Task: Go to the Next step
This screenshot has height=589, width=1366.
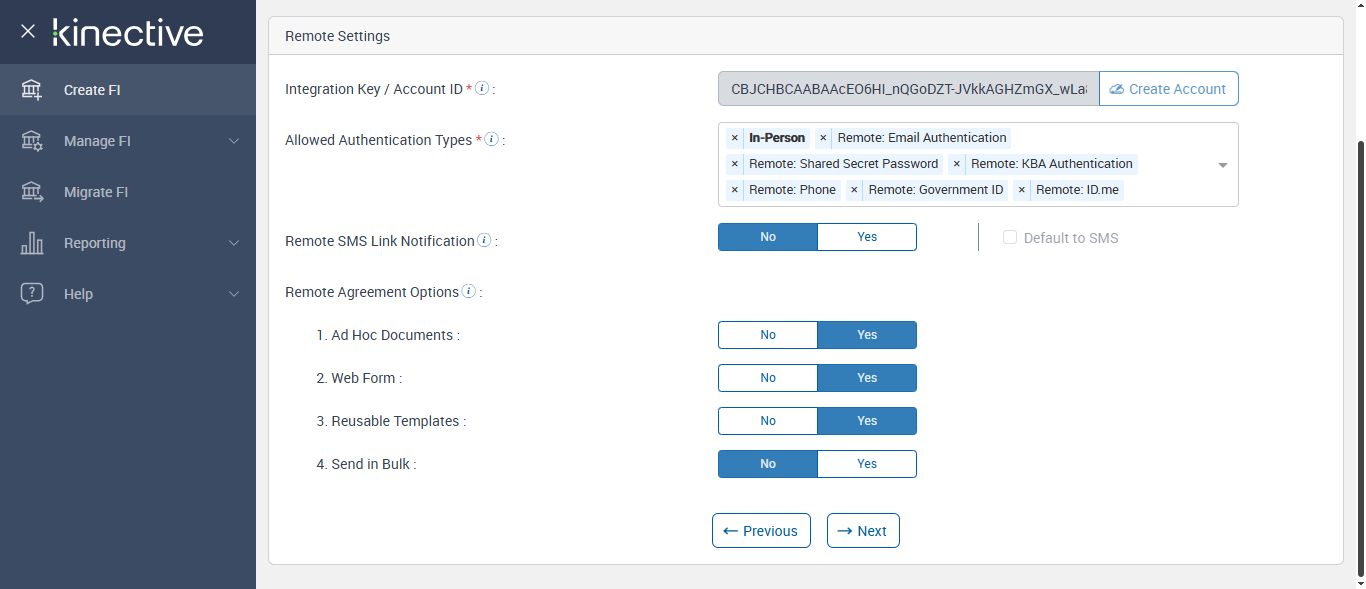Action: 863,531
